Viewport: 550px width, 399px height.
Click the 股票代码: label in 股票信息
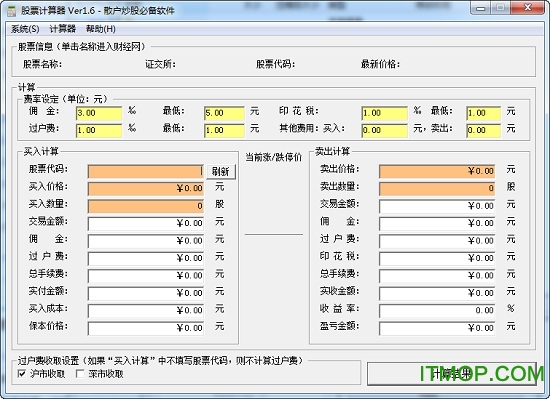coord(275,65)
